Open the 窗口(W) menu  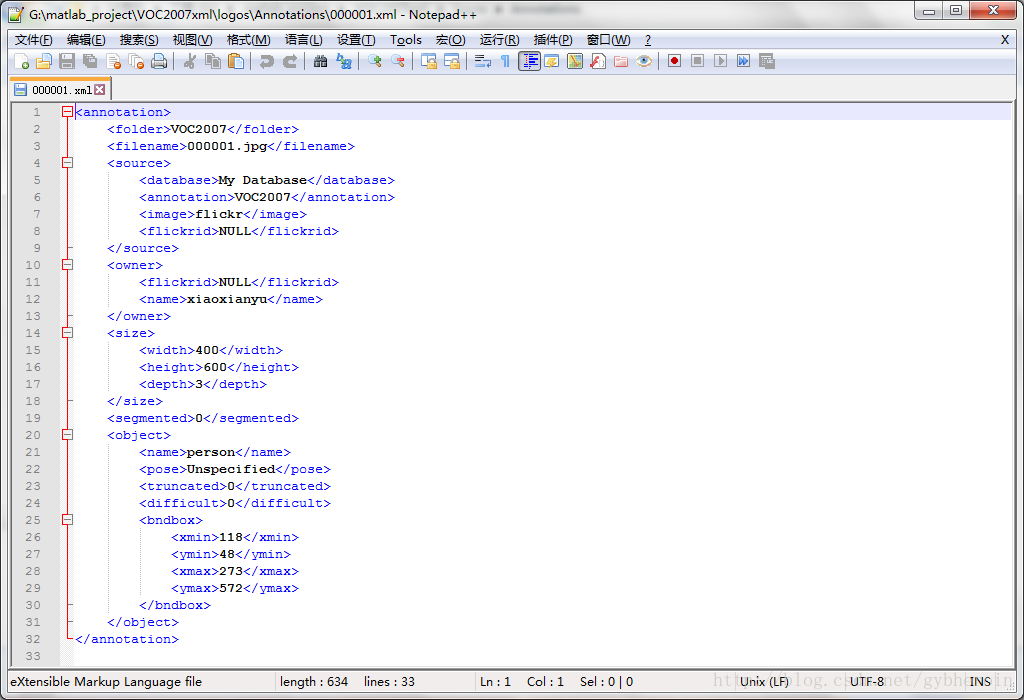click(609, 40)
